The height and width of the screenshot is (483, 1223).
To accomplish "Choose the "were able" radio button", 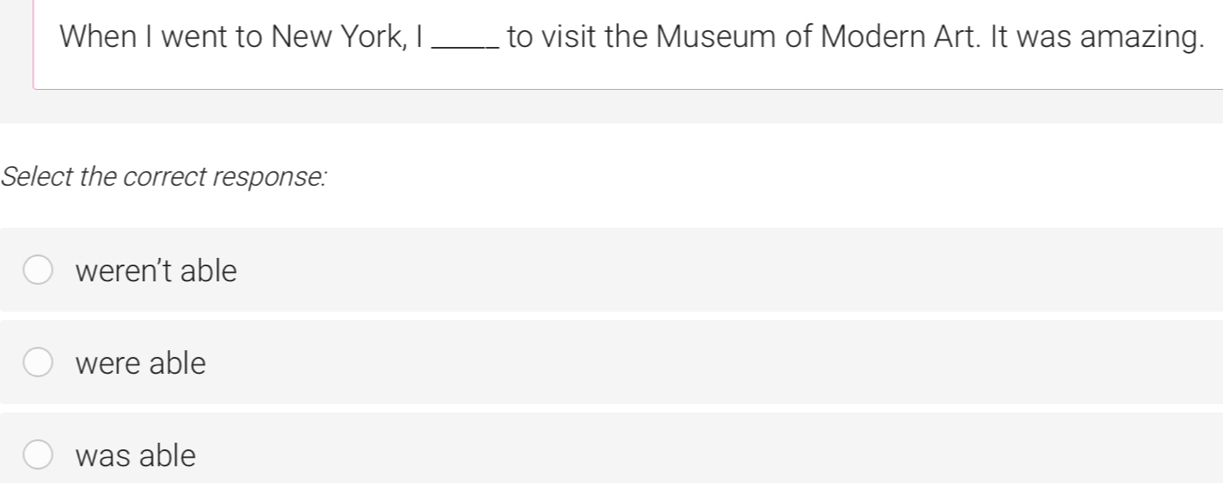I will (39, 364).
